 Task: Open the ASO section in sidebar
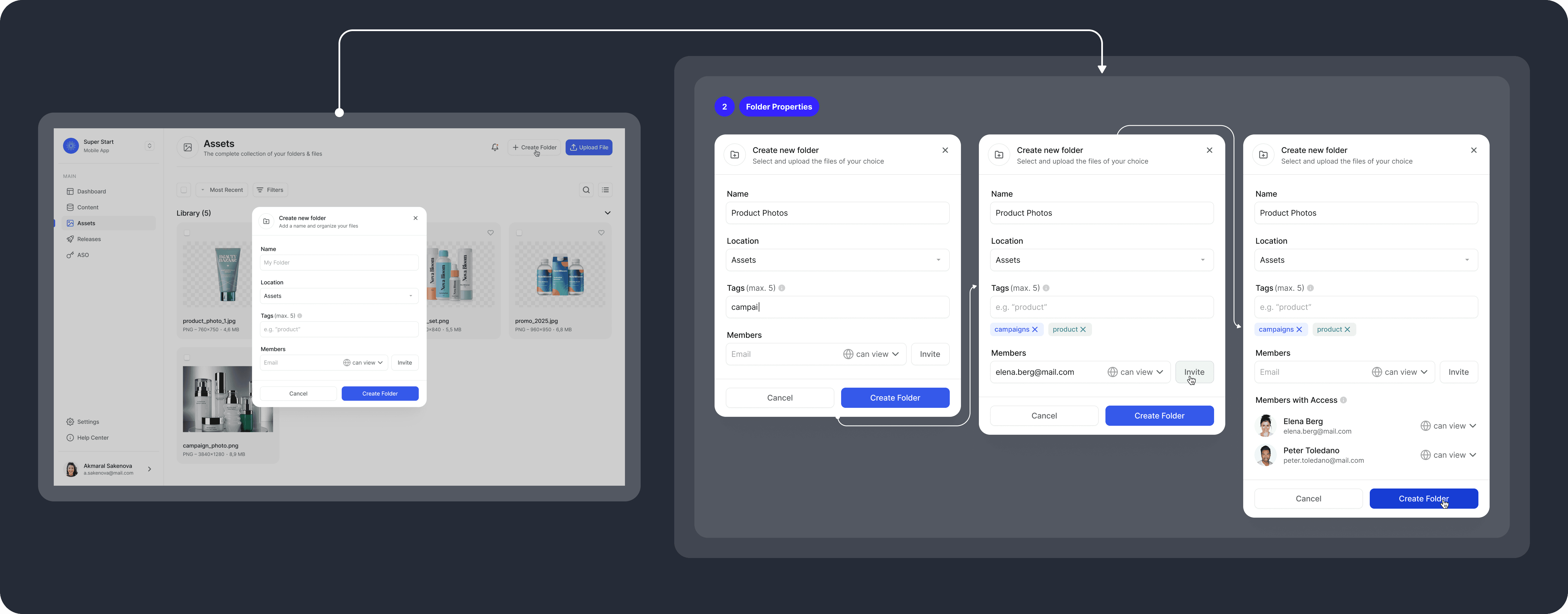81,255
